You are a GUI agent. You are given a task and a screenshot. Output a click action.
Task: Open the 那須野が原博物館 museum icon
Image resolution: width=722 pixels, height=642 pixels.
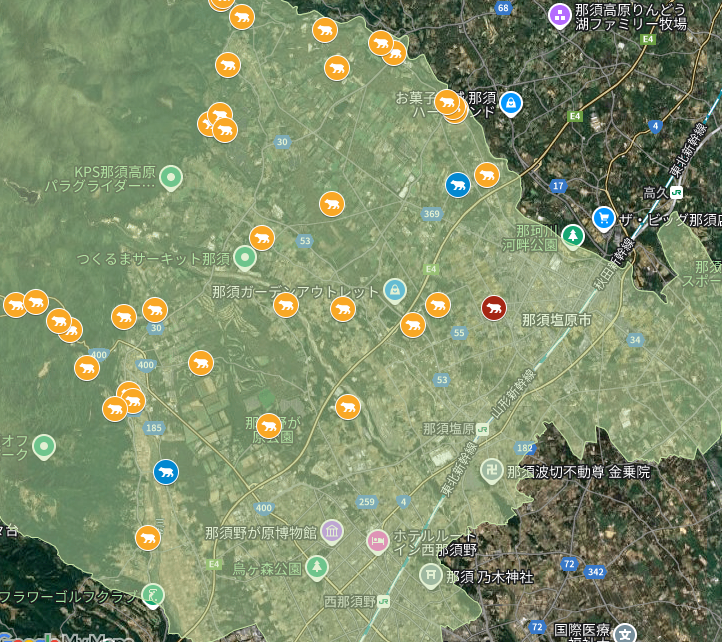(x=332, y=530)
